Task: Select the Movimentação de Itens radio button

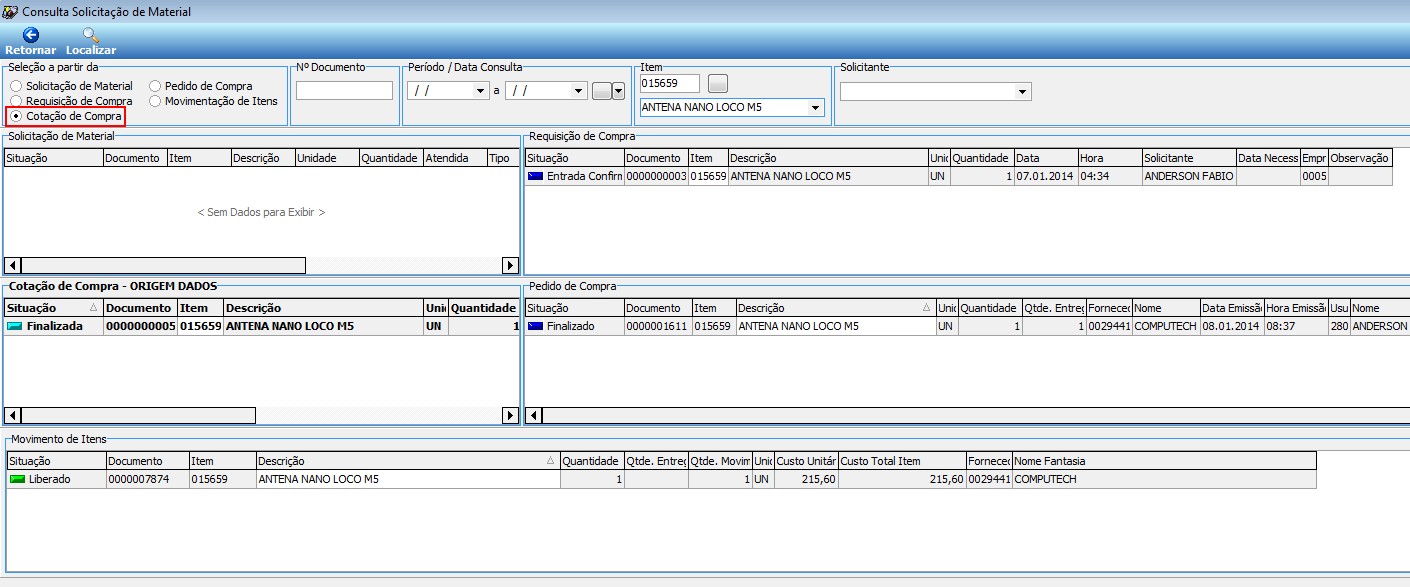Action: (x=155, y=101)
